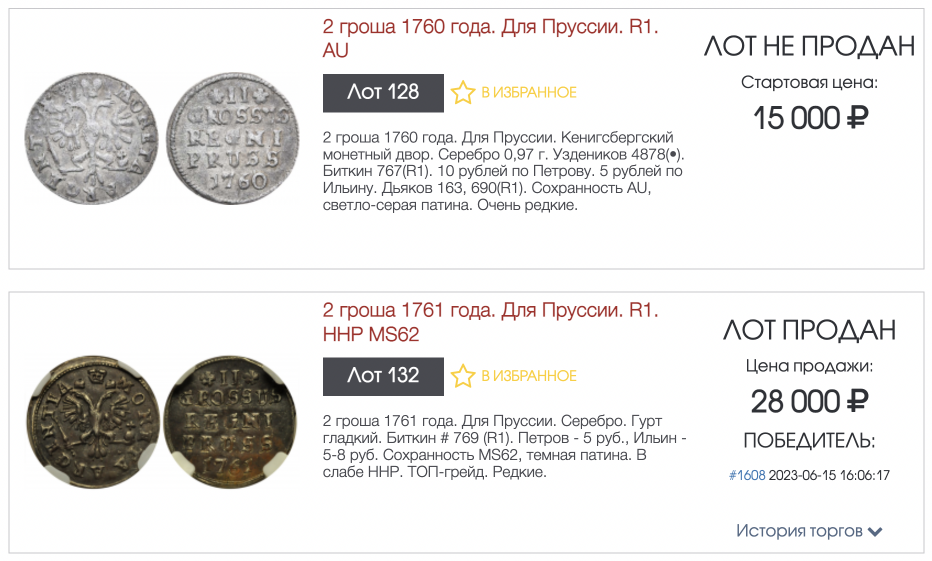Click the ЛОТ ПРОДАН status heading
This screenshot has height=561, width=932.
(x=809, y=330)
